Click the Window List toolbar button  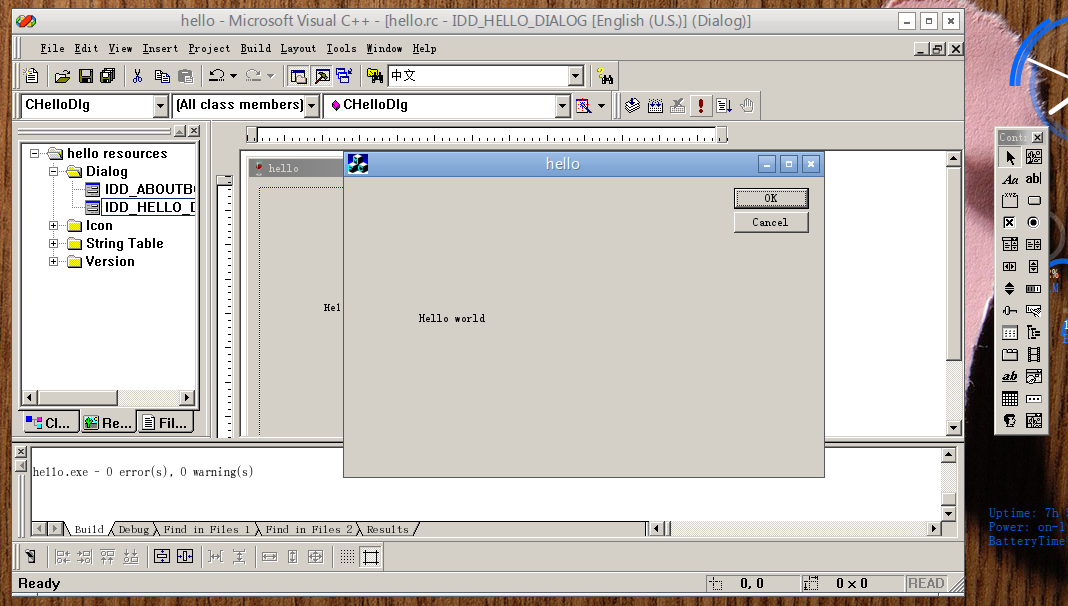pyautogui.click(x=344, y=76)
